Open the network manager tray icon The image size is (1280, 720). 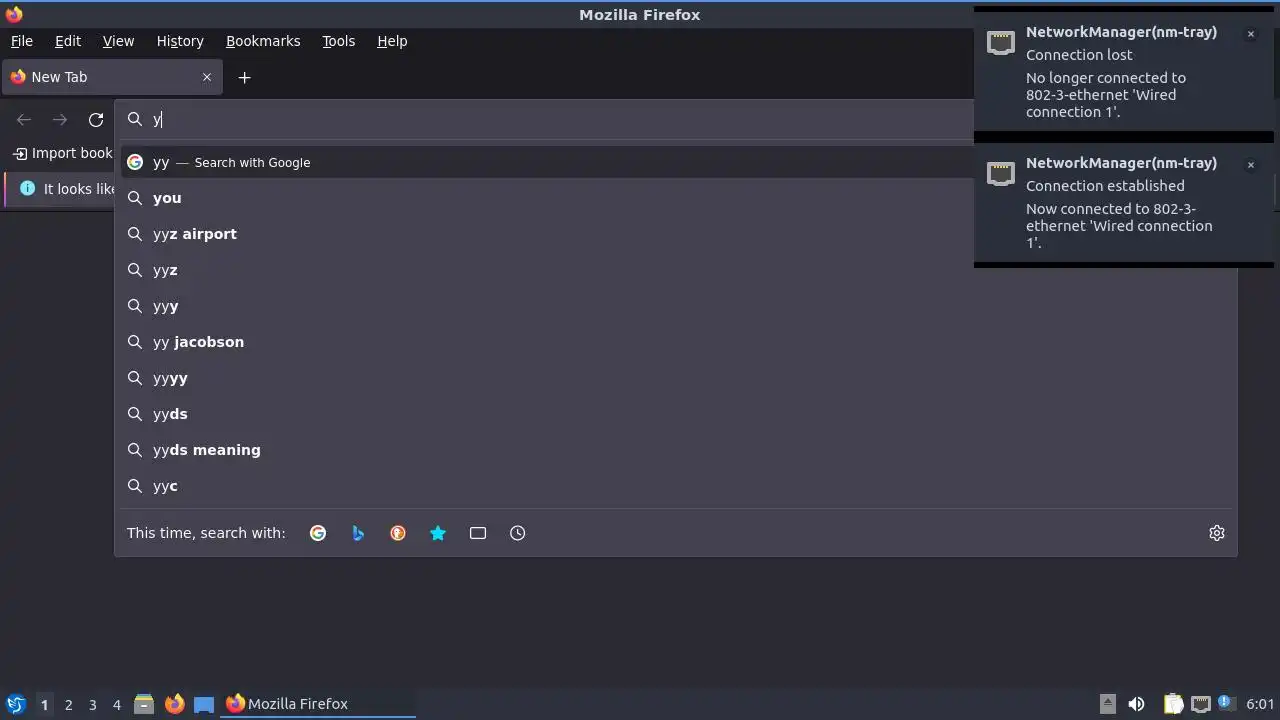click(1201, 704)
